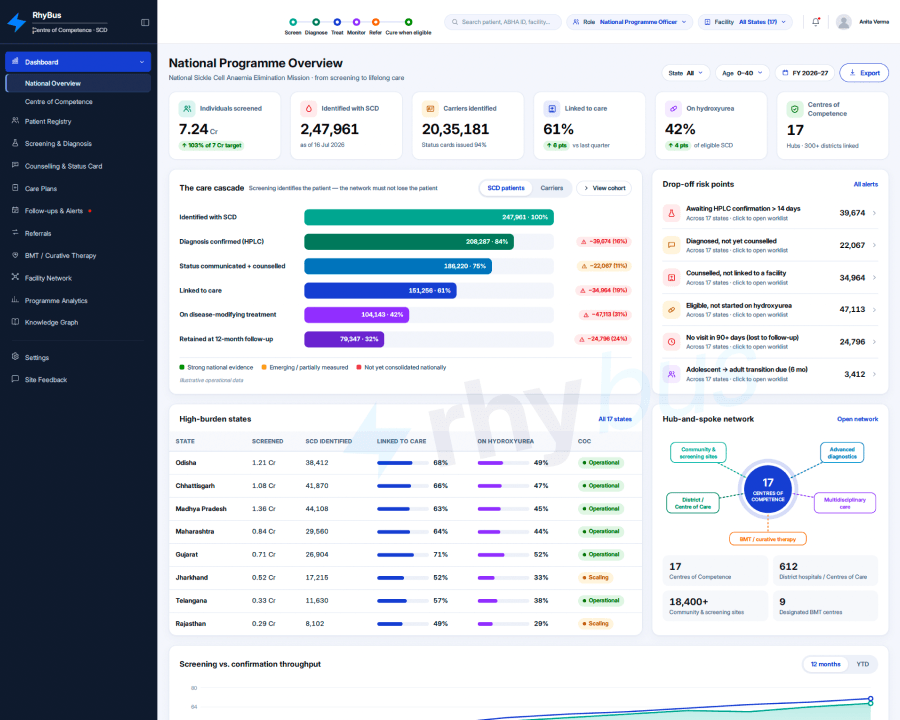Click the On hydroxyurea pill icon
Image resolution: width=900 pixels, height=720 pixels.
pyautogui.click(x=673, y=109)
